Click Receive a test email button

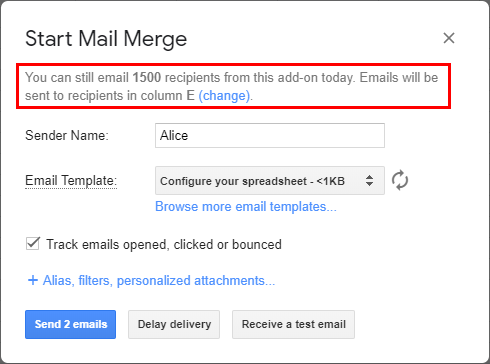[293, 324]
